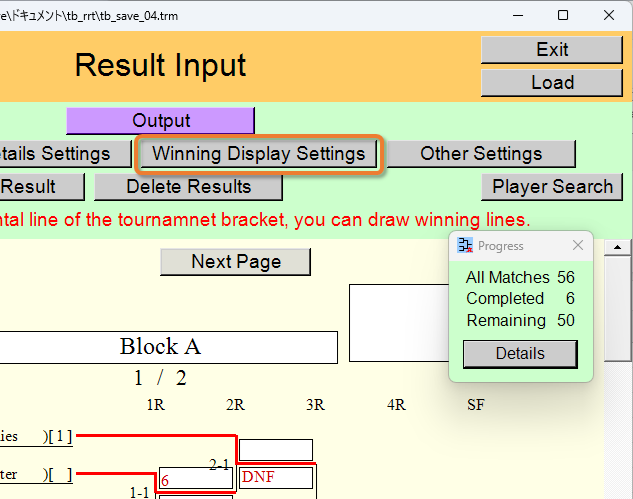Click the vertical scrollbar up arrow

pos(617,247)
